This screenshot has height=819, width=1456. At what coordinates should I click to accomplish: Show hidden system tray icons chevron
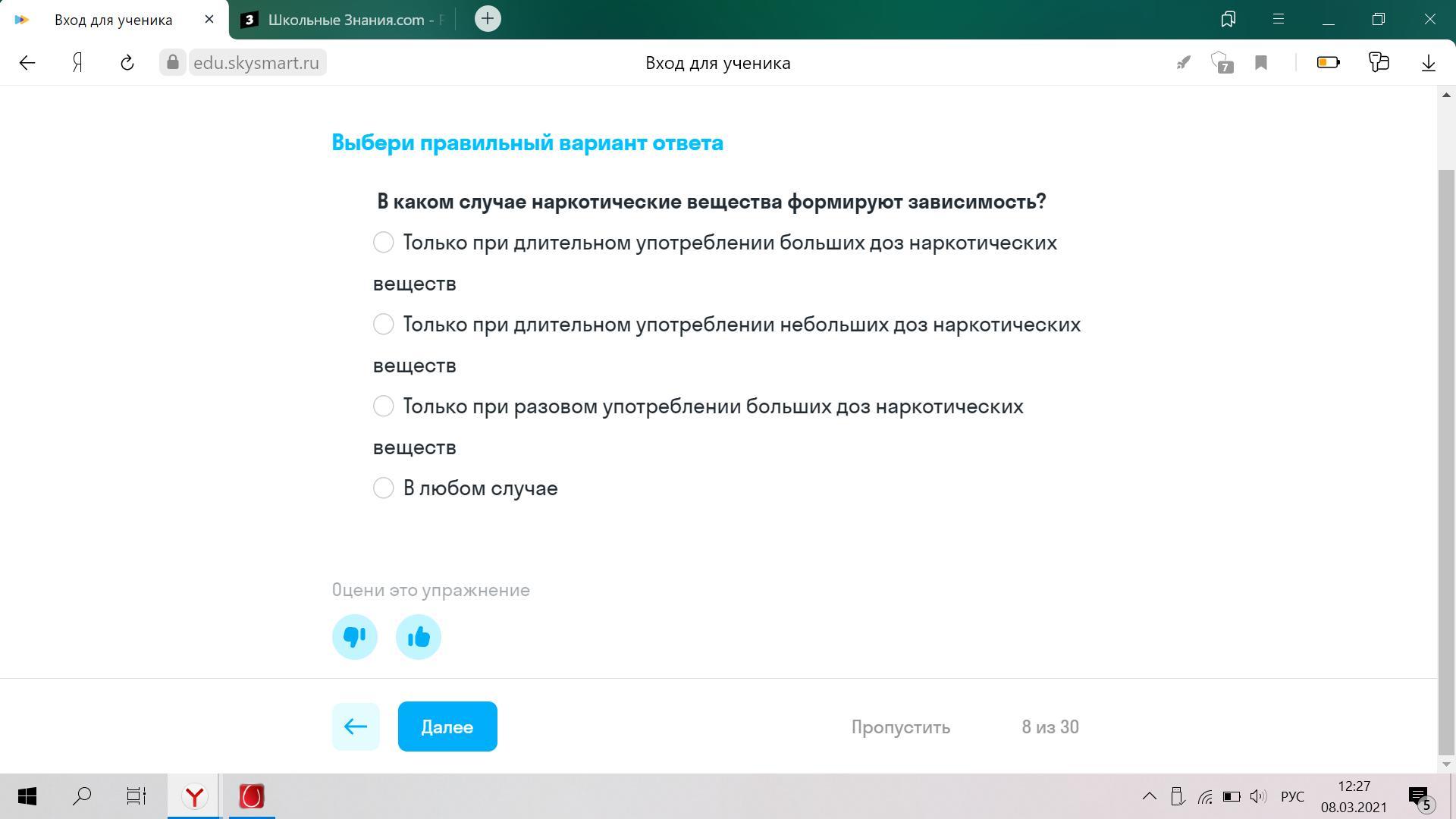coord(1149,796)
